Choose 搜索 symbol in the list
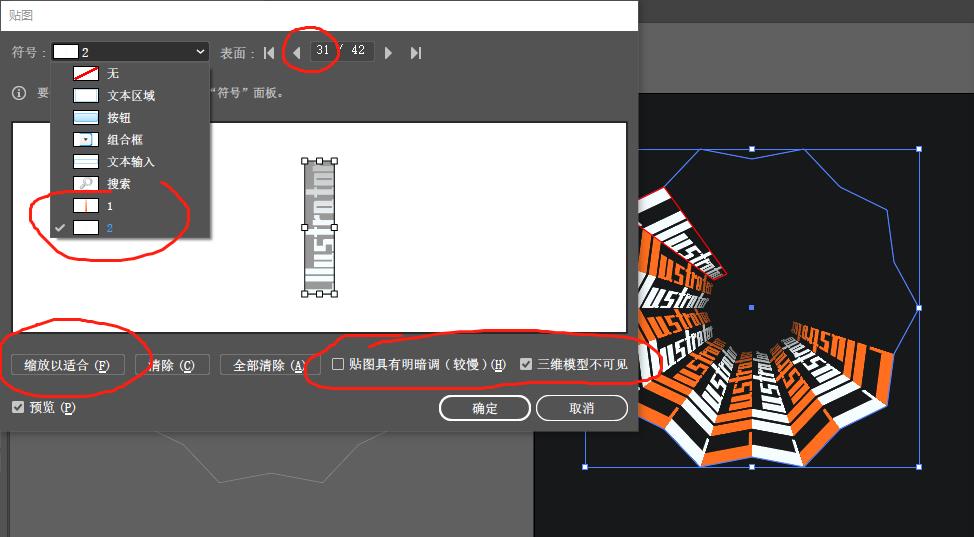This screenshot has width=974, height=537. [x=130, y=184]
